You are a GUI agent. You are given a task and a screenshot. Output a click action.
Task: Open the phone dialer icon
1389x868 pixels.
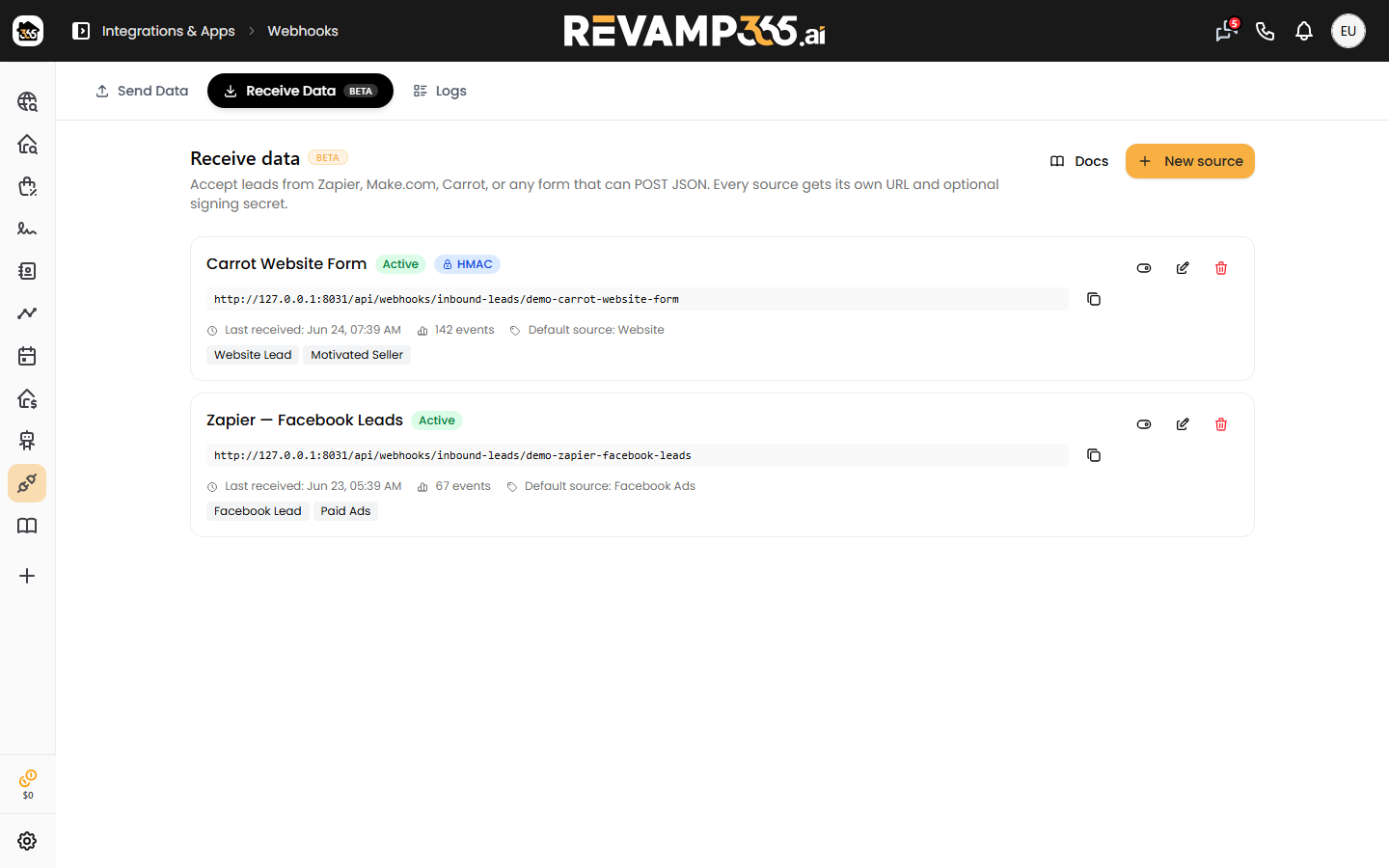click(x=1266, y=31)
